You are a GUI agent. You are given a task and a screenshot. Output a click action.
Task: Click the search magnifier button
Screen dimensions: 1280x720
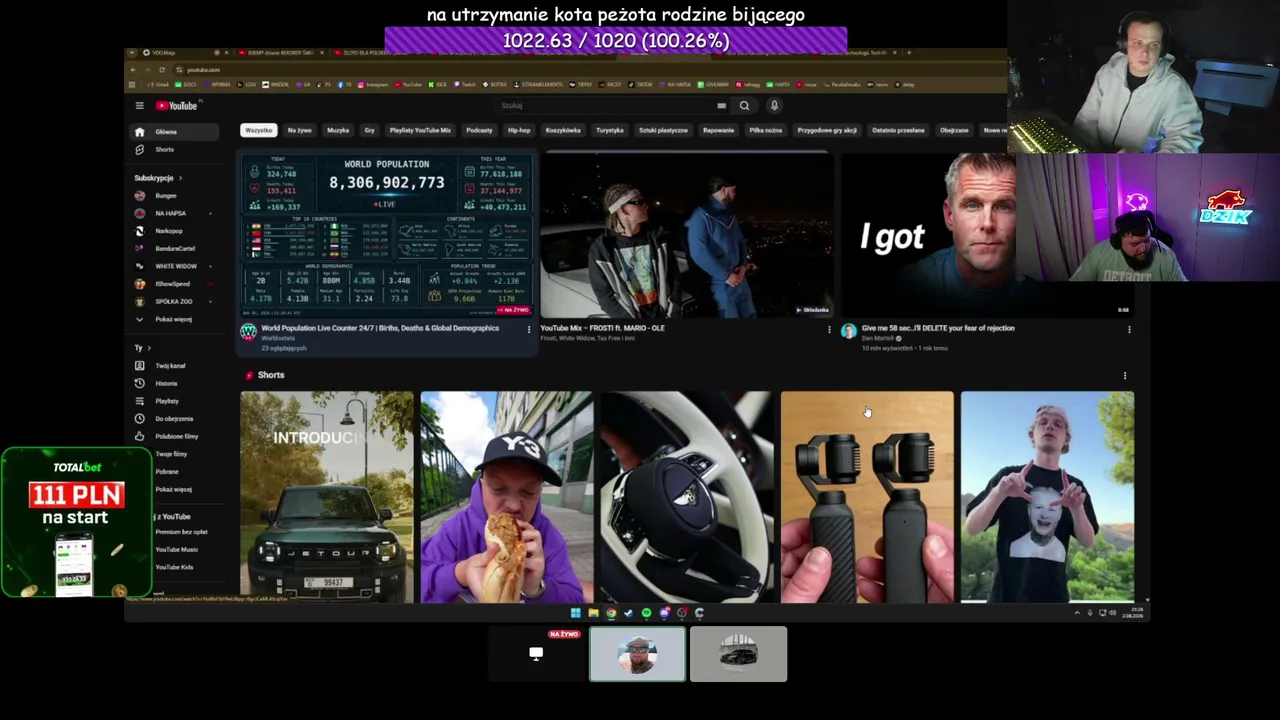tap(744, 105)
